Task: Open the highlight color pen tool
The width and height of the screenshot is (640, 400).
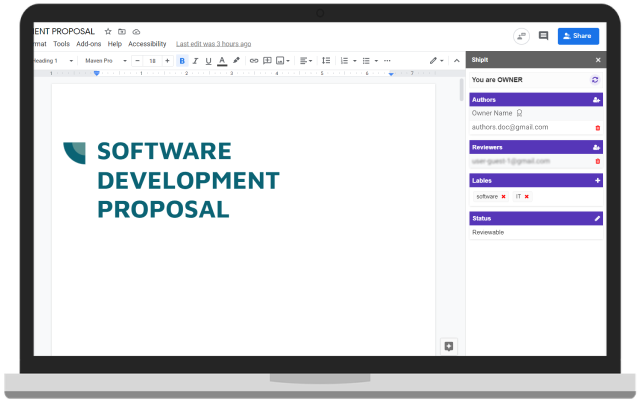Action: tap(236, 60)
